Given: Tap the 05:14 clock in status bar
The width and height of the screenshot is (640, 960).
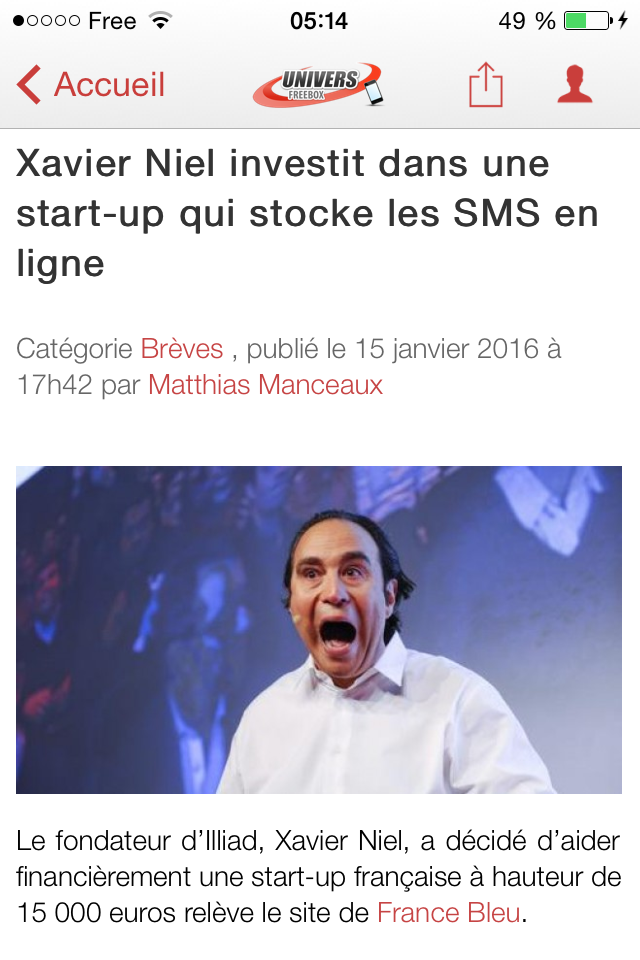Looking at the screenshot, I should click(318, 21).
